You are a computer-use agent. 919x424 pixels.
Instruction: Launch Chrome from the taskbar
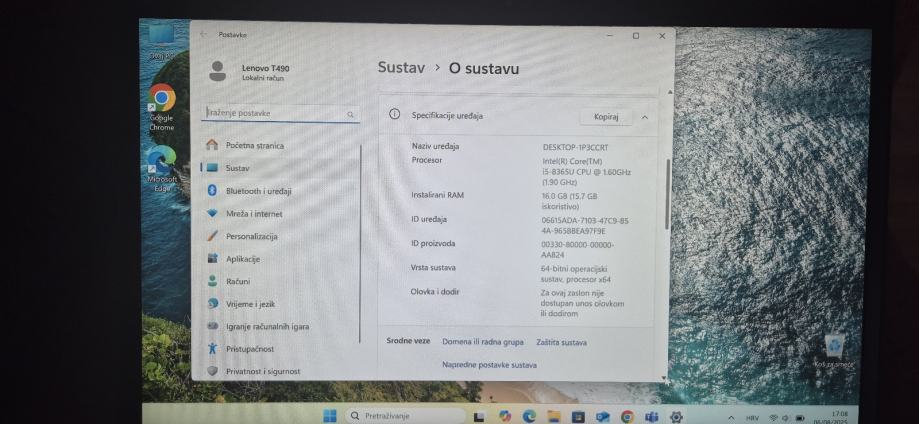(627, 417)
